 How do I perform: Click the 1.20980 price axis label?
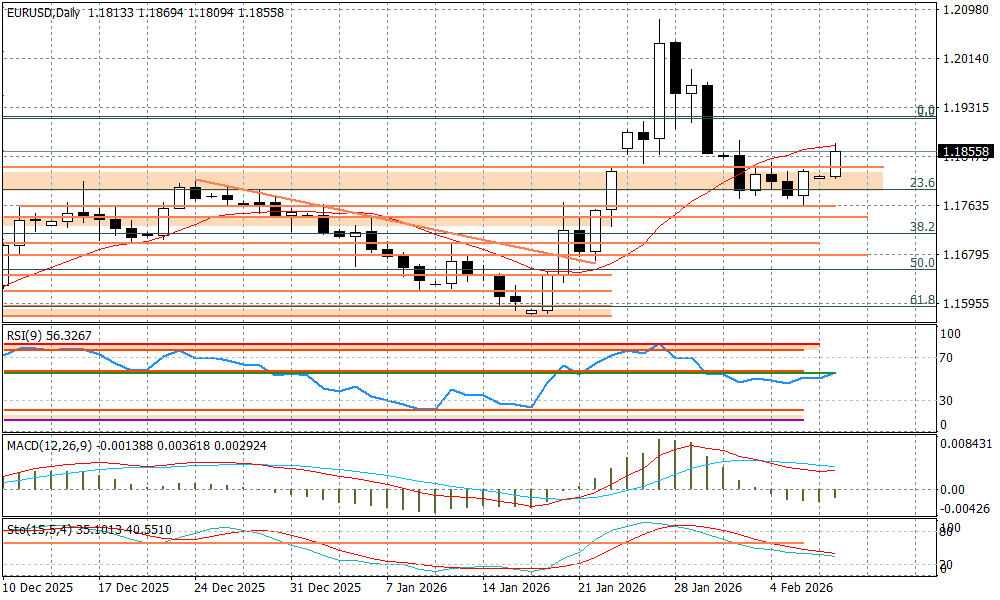(x=965, y=10)
